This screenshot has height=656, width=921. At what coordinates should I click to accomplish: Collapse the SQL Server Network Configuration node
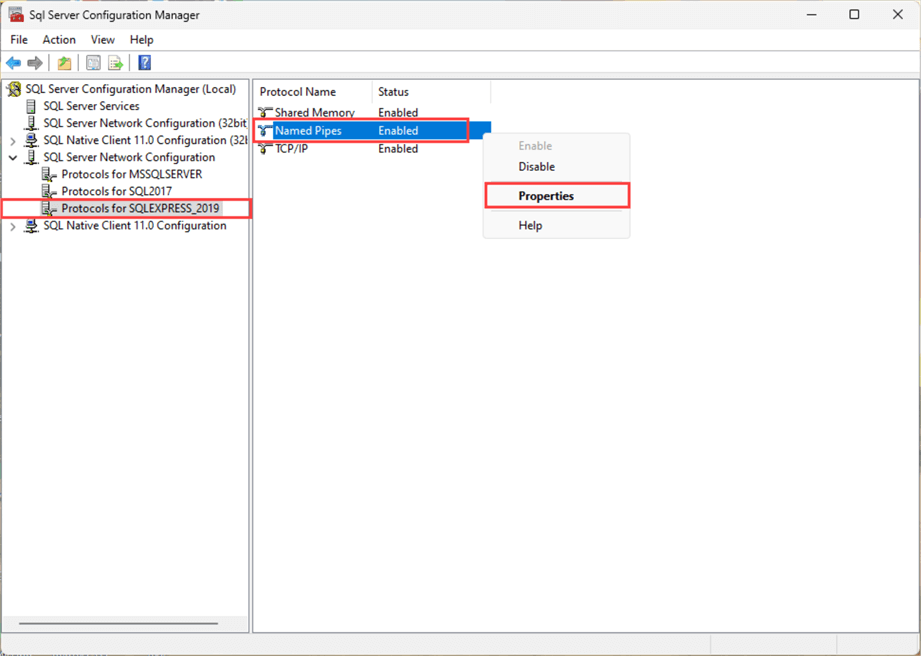pos(13,158)
